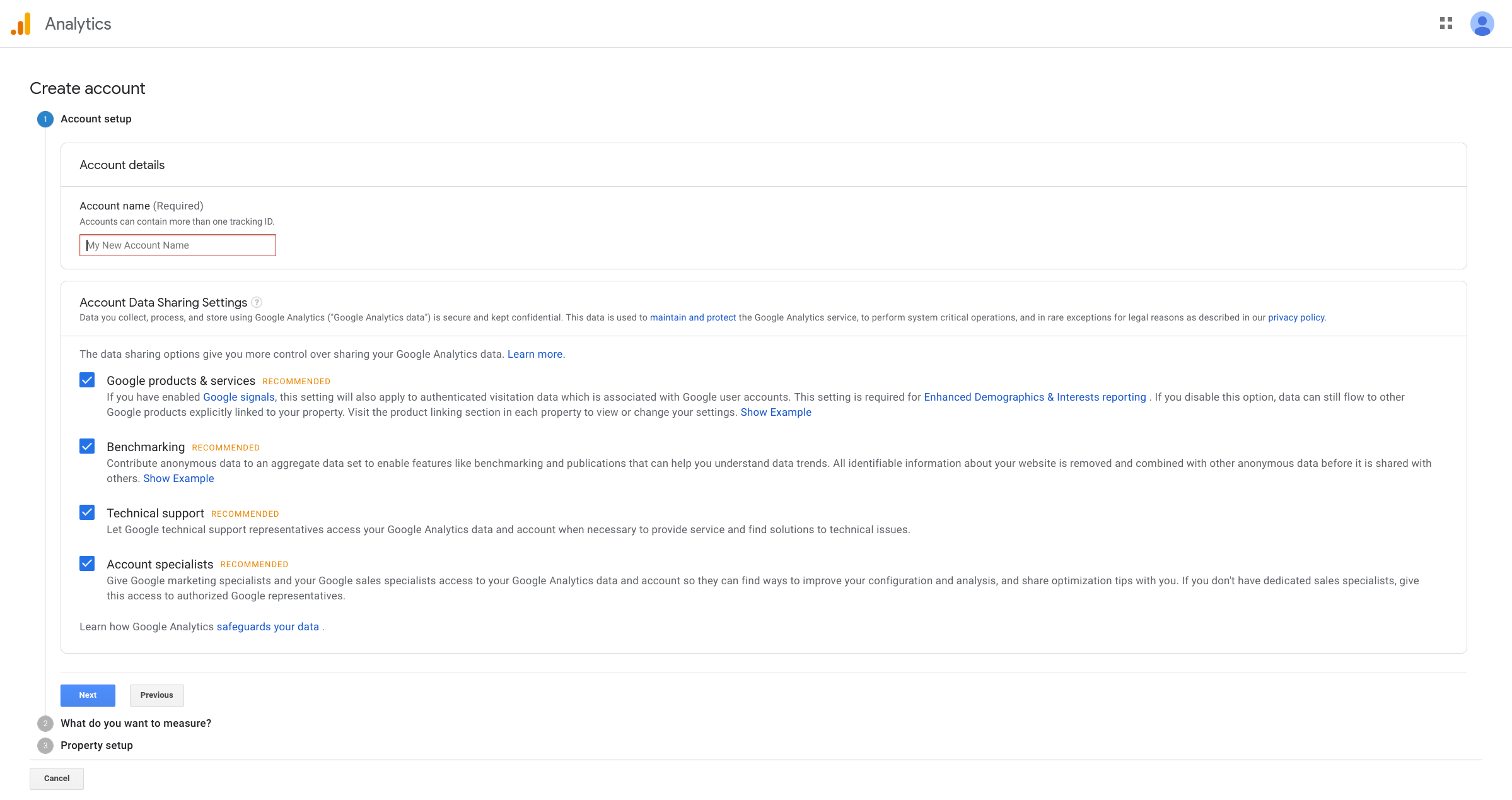Image resolution: width=1512 pixels, height=800 pixels.
Task: Expand the What do you want to measure step
Action: point(135,723)
